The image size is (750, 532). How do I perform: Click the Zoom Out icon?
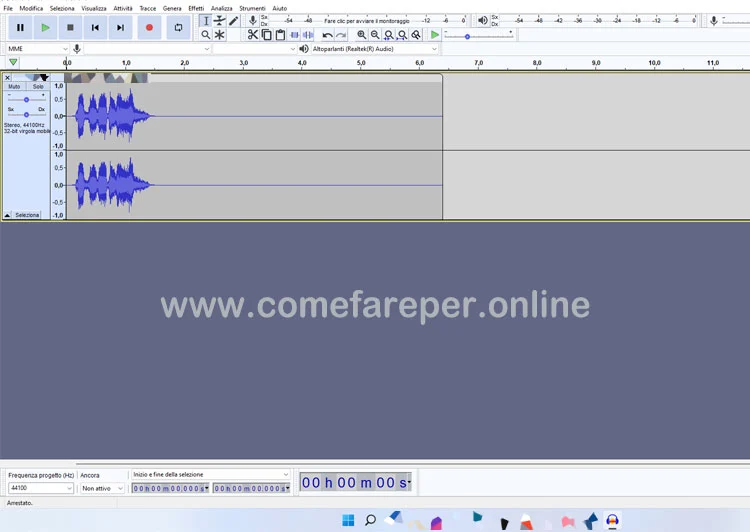(375, 34)
